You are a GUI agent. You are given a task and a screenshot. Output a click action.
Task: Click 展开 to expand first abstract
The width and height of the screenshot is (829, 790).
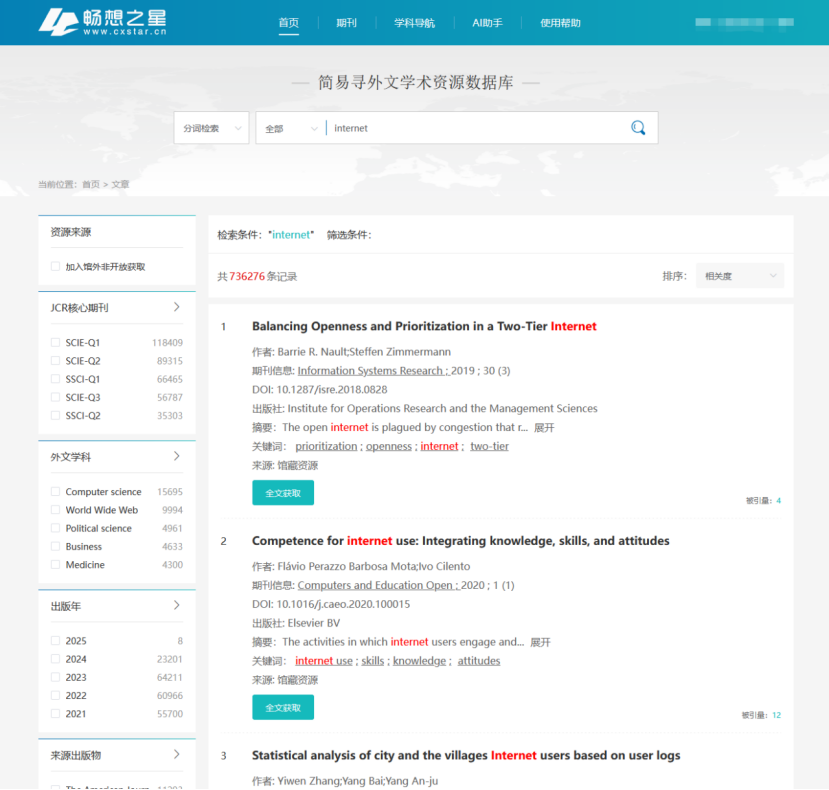tap(544, 428)
